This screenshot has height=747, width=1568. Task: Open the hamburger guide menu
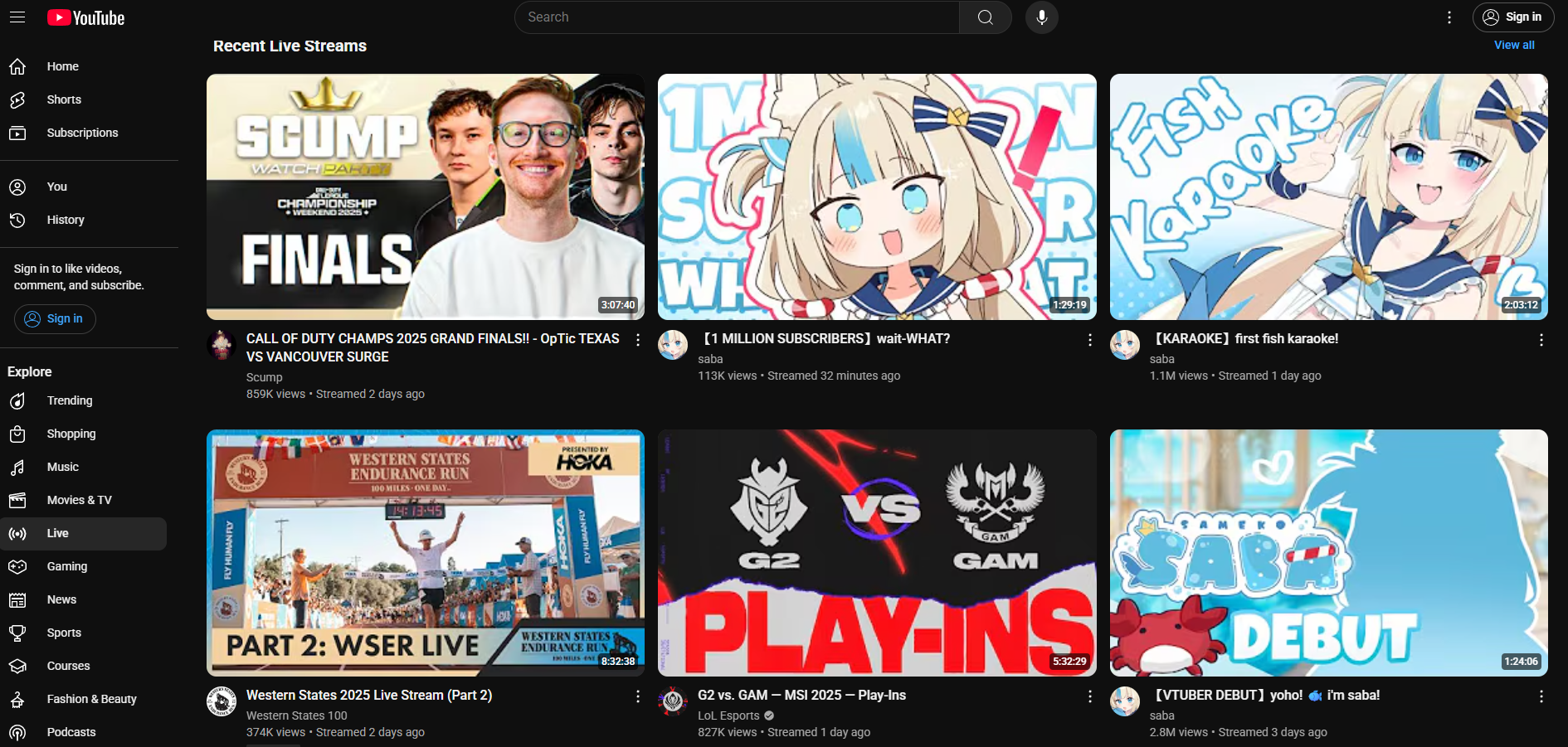17,17
